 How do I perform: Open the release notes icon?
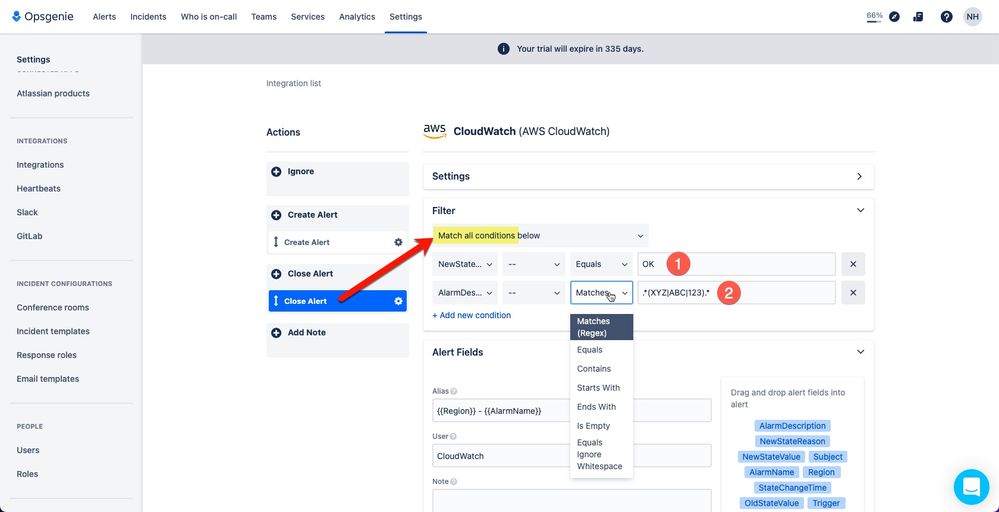(918, 17)
